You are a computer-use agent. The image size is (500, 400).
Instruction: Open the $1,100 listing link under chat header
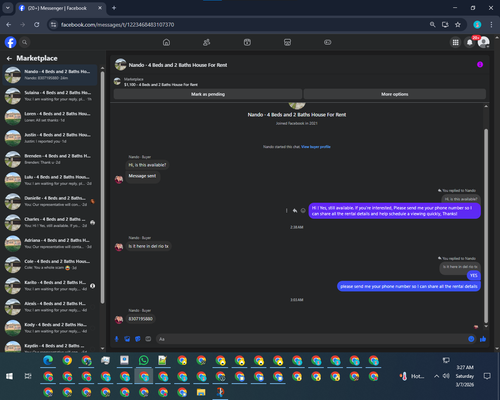[161, 85]
